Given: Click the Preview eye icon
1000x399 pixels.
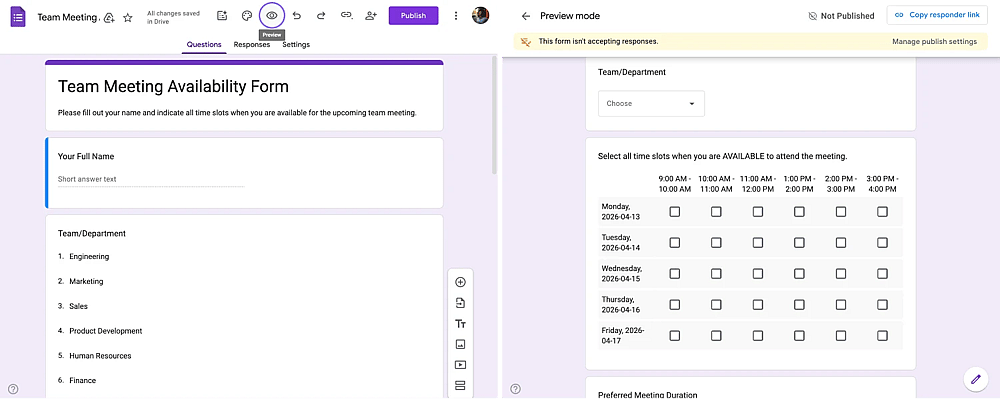Looking at the screenshot, I should pos(272,15).
